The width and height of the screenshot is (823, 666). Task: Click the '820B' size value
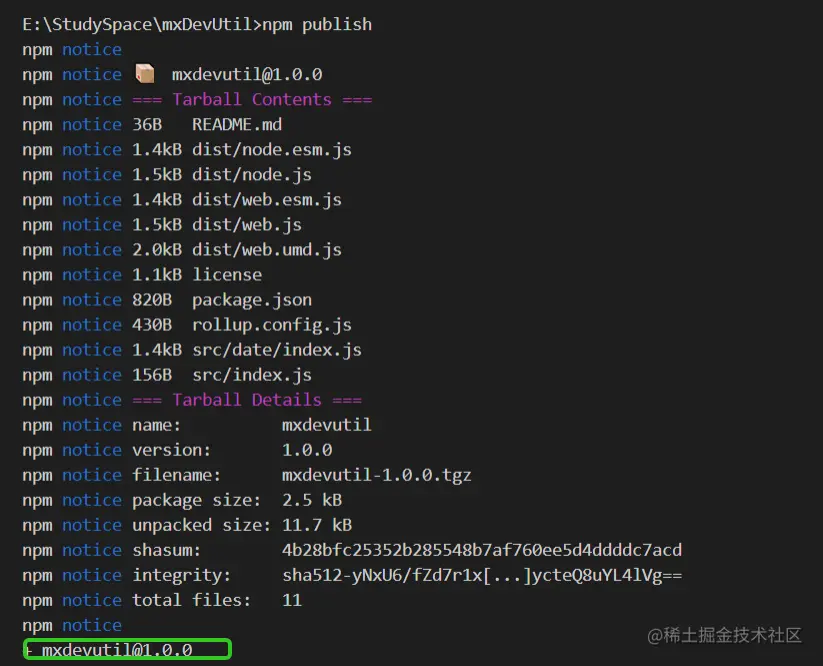(x=152, y=300)
